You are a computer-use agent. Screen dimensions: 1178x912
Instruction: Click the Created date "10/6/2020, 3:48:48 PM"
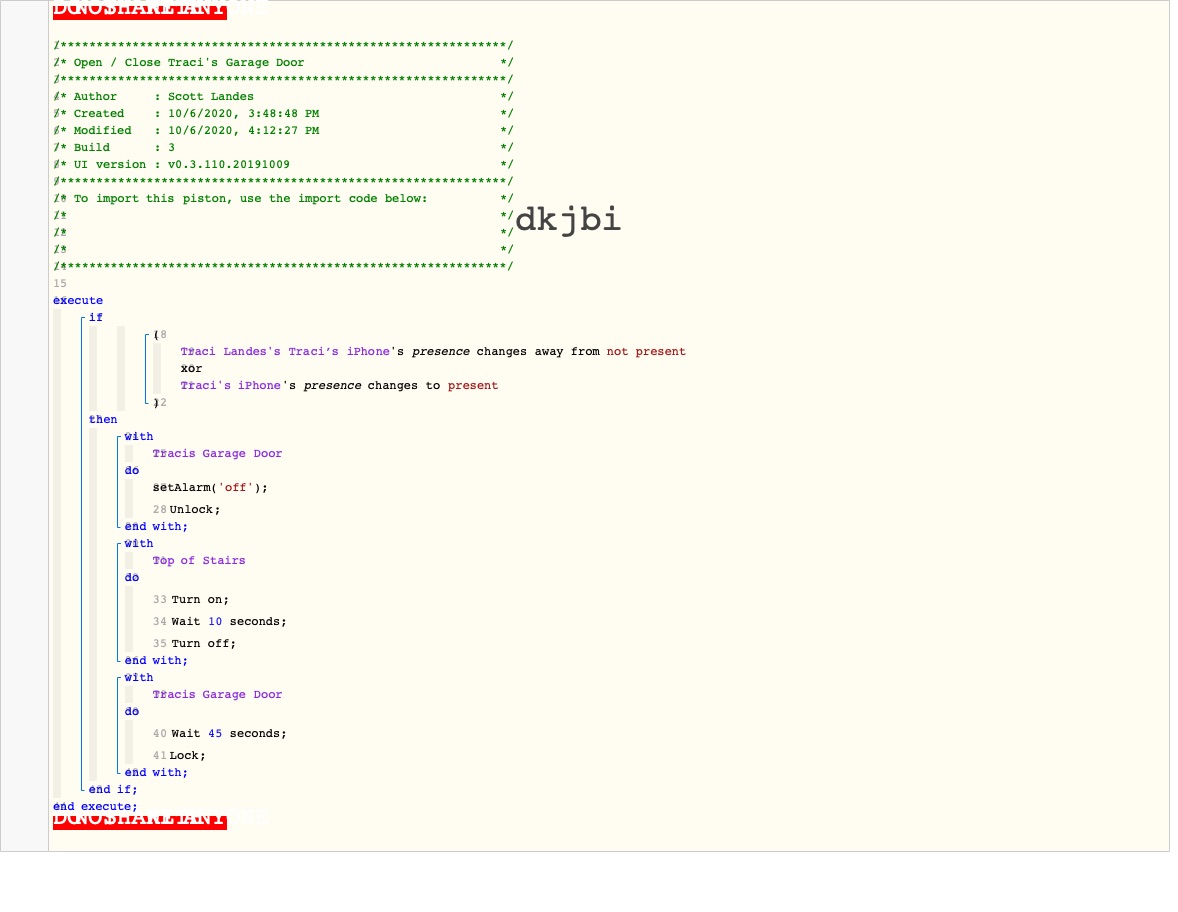tap(243, 113)
